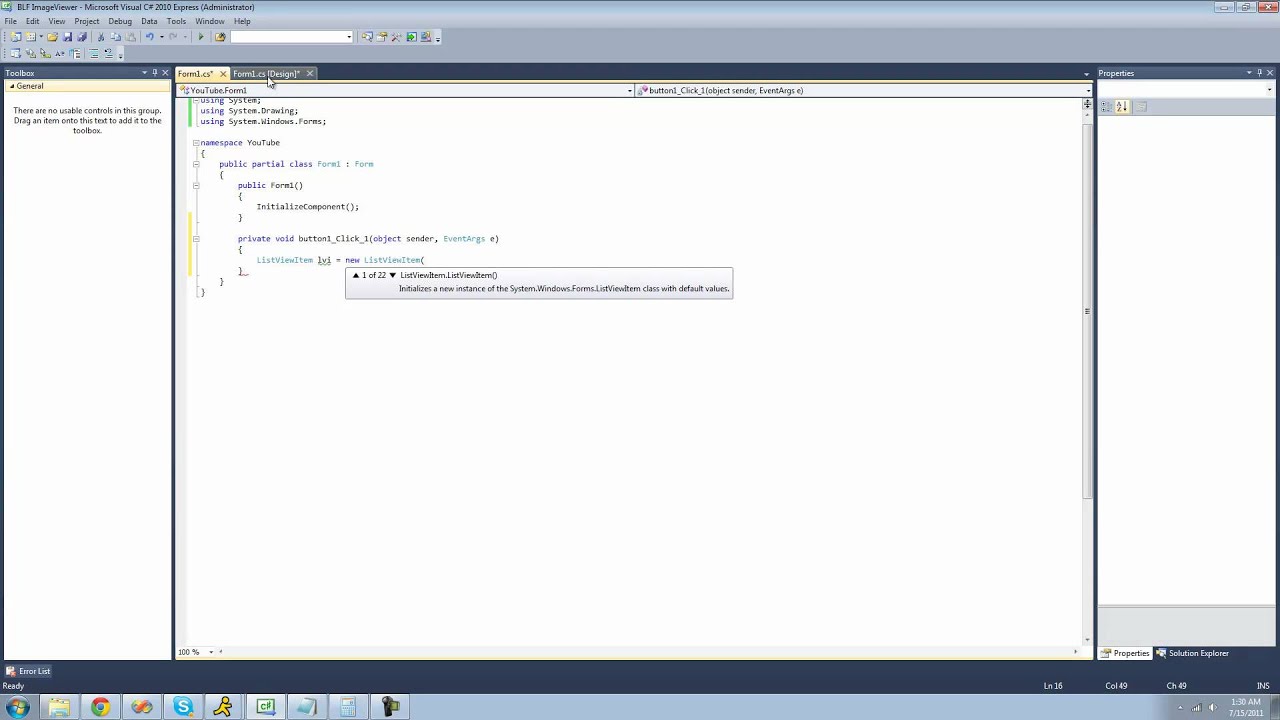Image resolution: width=1280 pixels, height=720 pixels.
Task: Open the Debug menu
Action: pyautogui.click(x=120, y=21)
